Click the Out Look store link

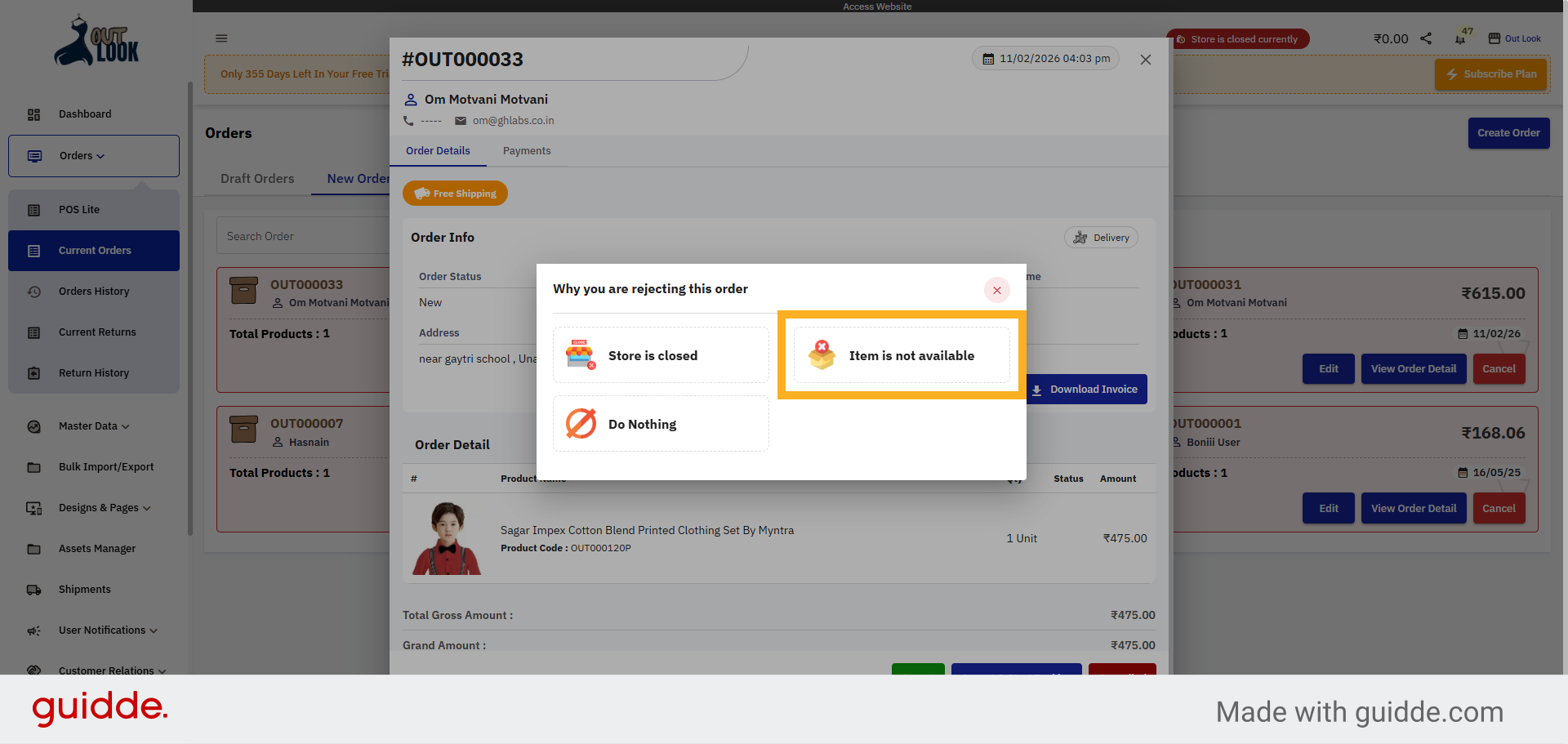click(1514, 38)
